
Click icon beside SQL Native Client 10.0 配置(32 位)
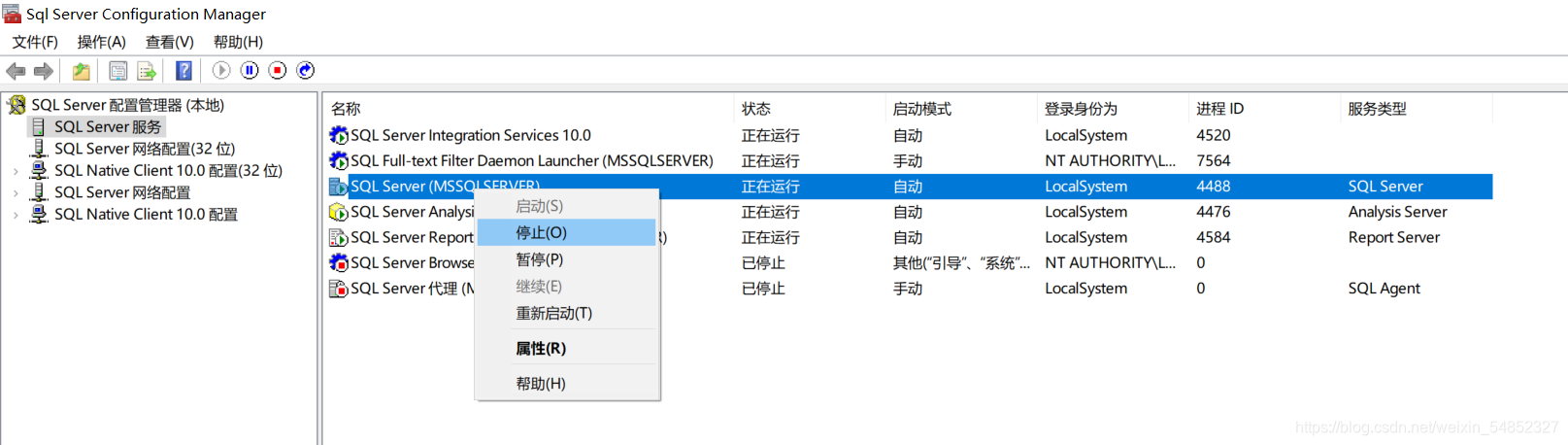point(39,170)
